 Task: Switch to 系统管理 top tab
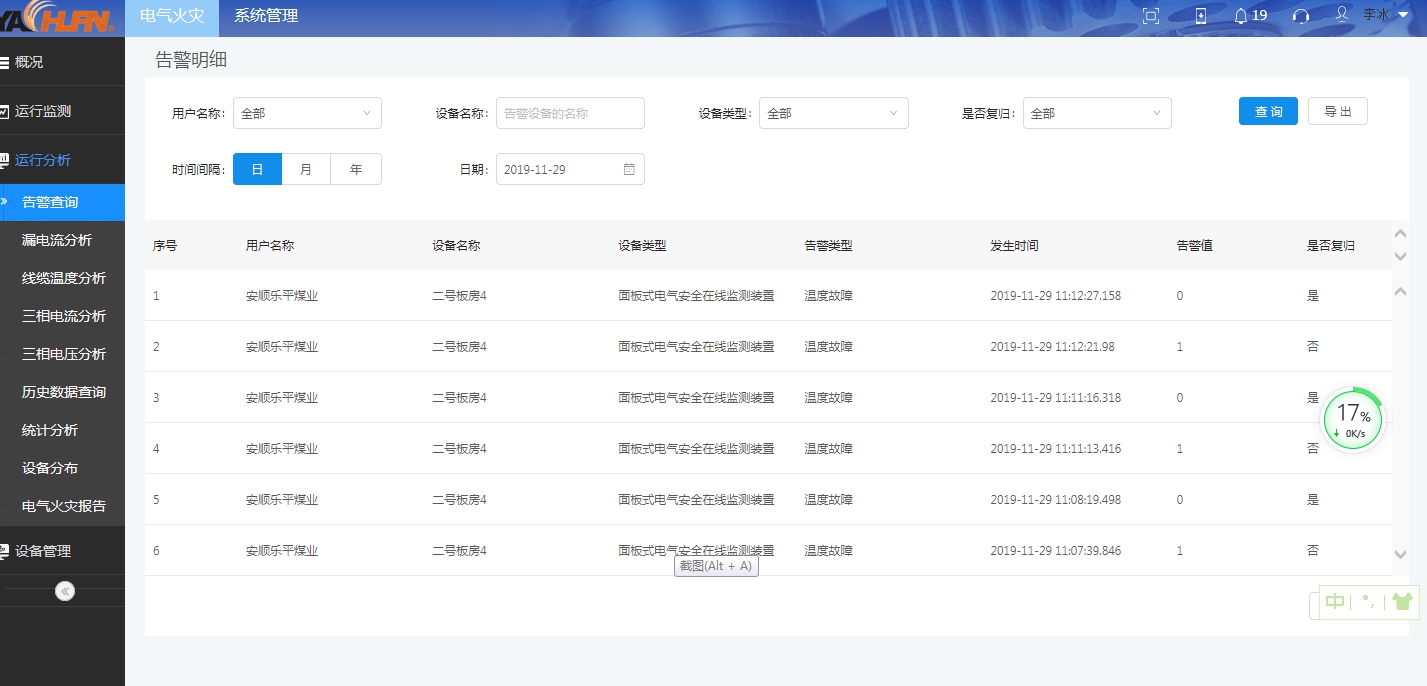point(266,16)
